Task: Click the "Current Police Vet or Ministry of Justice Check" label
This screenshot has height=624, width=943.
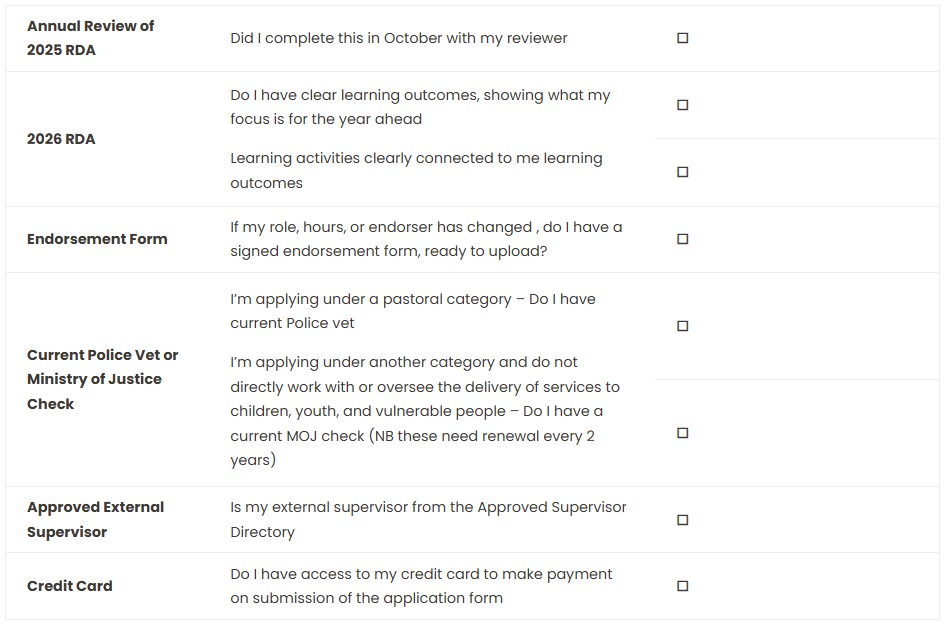Action: (102, 379)
